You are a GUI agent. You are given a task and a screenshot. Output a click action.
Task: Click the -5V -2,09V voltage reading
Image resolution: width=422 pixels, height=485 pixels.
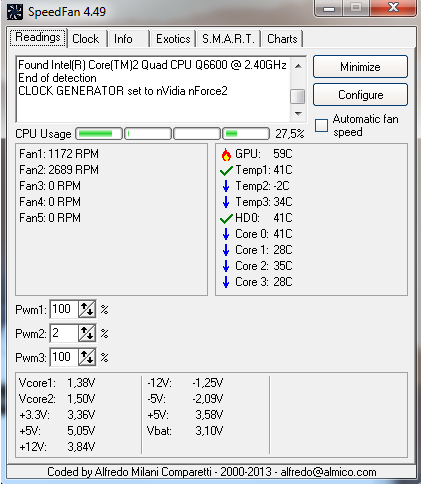pyautogui.click(x=185, y=399)
